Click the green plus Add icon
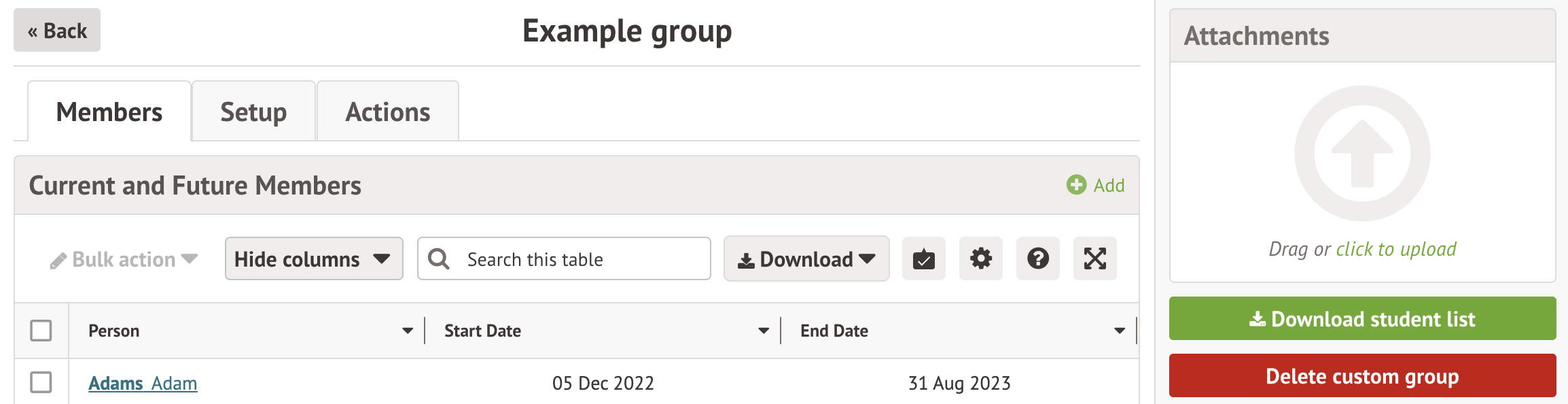The image size is (1568, 404). [x=1076, y=185]
